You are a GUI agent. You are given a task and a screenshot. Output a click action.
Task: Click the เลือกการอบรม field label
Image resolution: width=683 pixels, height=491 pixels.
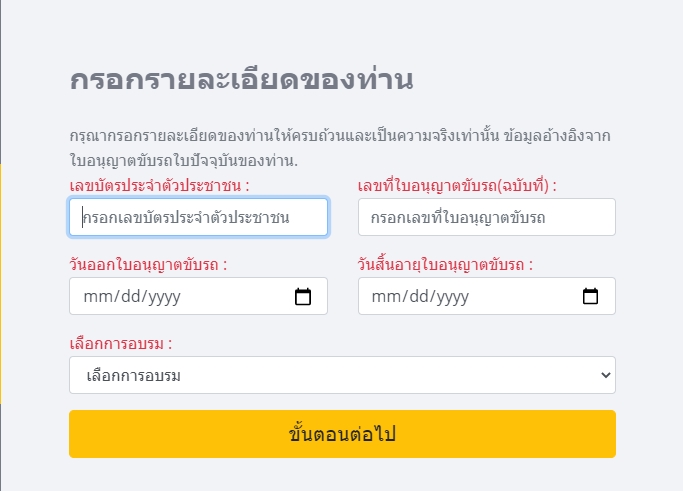[x=120, y=344]
